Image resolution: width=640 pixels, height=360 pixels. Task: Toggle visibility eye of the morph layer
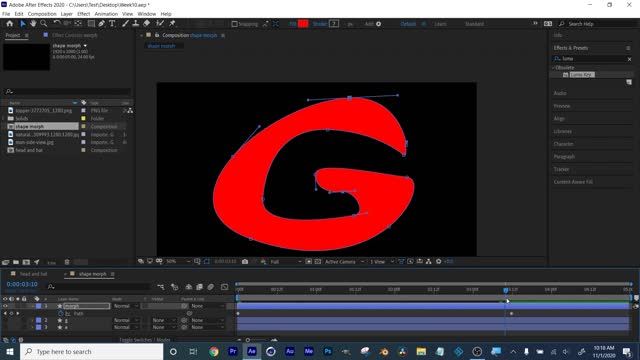(5, 306)
